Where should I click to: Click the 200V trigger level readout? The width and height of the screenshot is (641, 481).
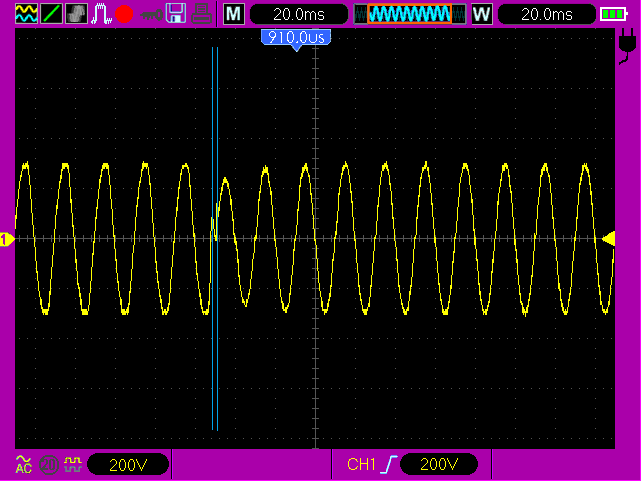[x=438, y=464]
